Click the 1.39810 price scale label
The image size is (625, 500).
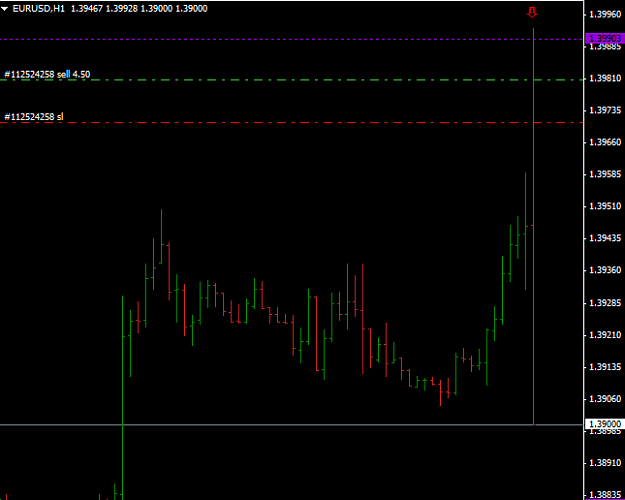605,79
